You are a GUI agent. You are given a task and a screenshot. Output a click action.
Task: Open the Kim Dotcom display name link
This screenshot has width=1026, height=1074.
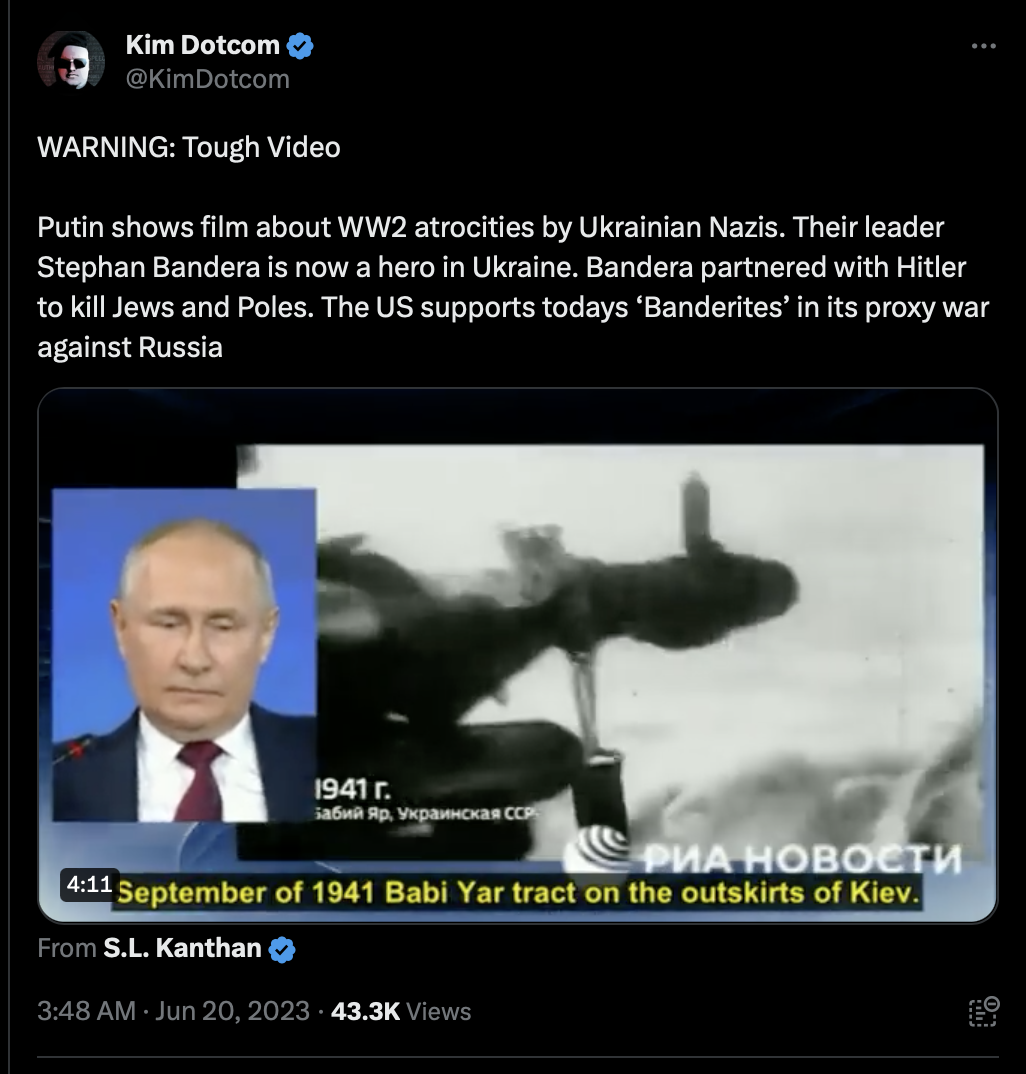click(203, 45)
